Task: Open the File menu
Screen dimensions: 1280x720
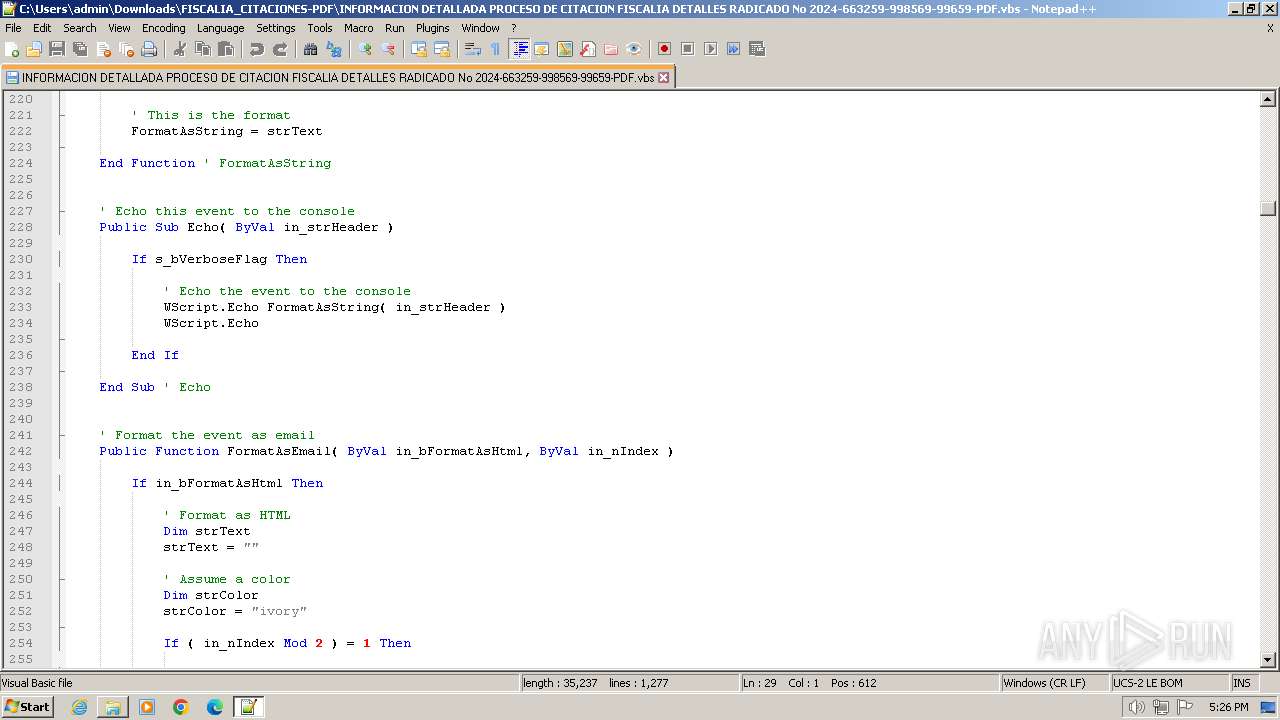Action: tap(13, 28)
